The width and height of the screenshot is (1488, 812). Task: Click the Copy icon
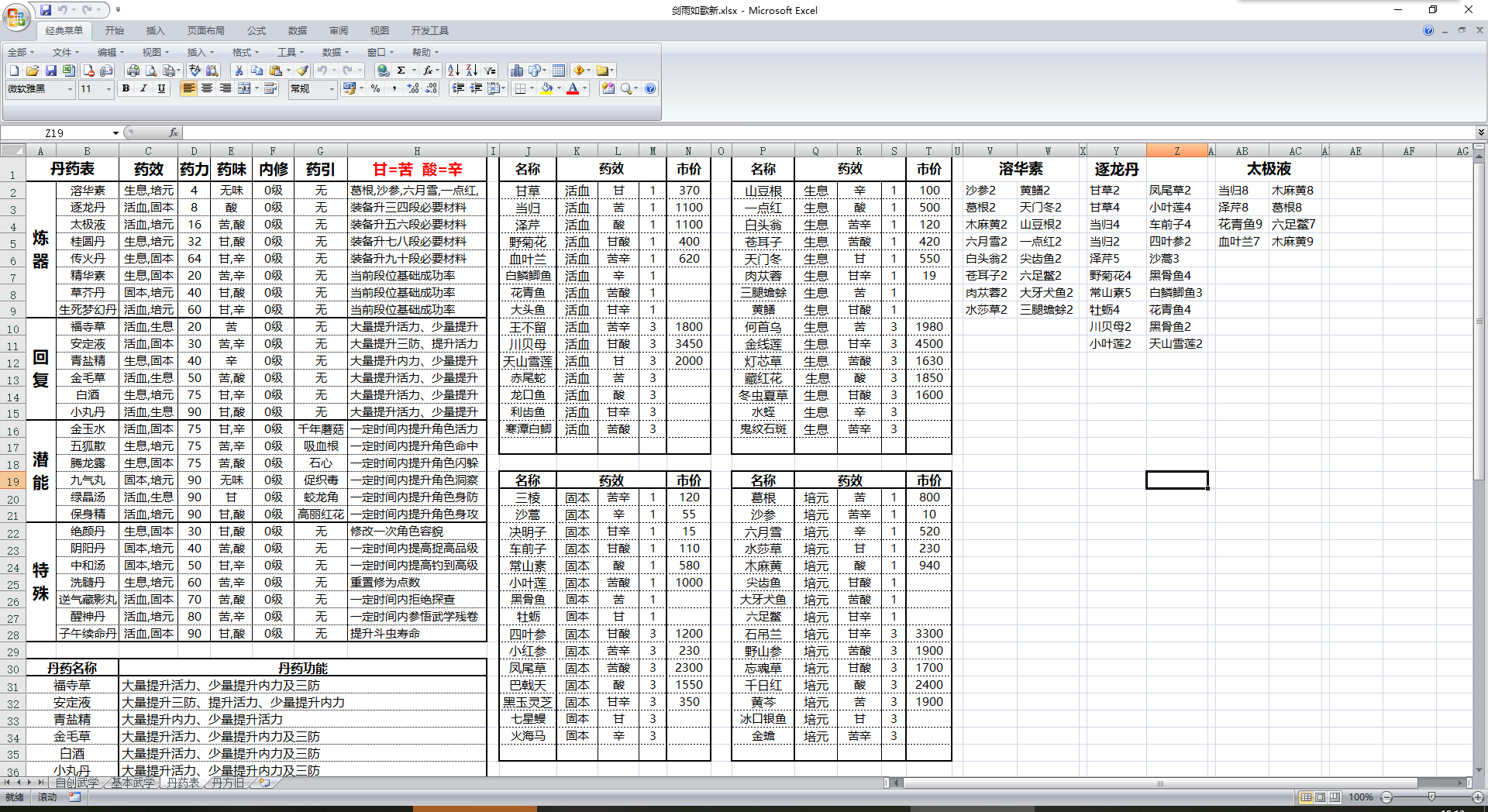(257, 71)
